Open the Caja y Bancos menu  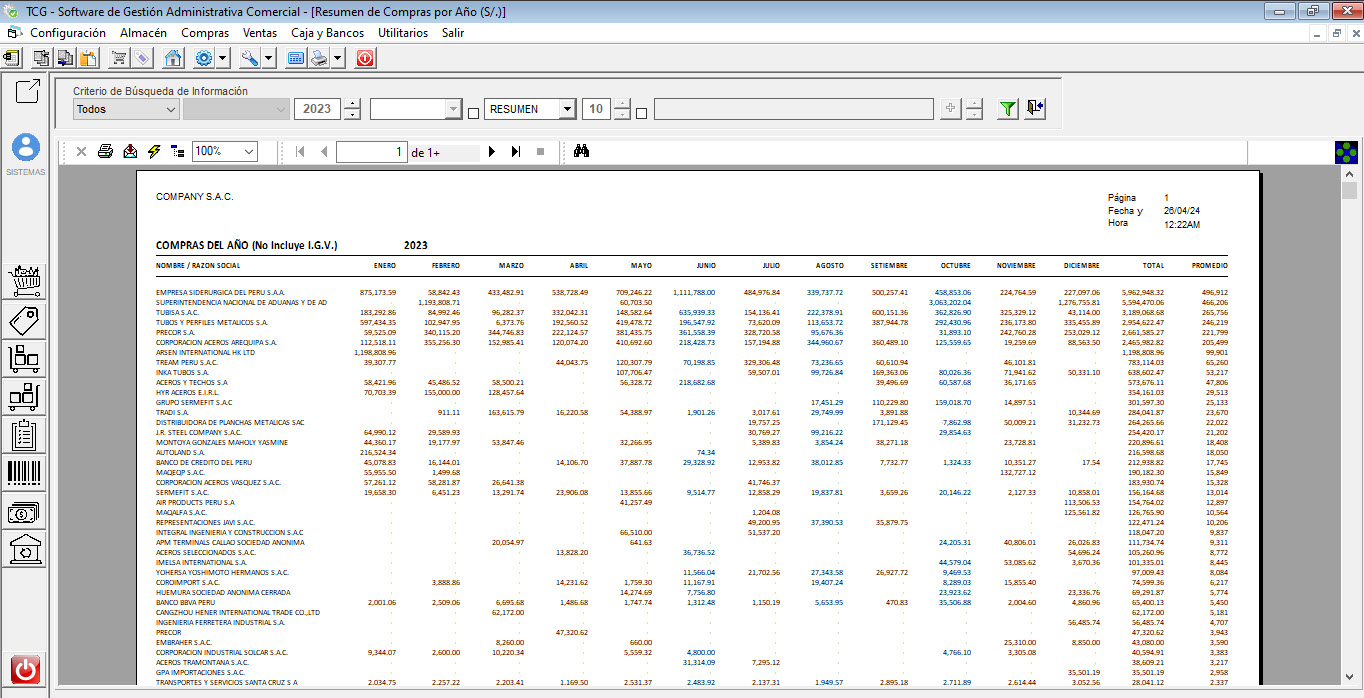[x=327, y=33]
